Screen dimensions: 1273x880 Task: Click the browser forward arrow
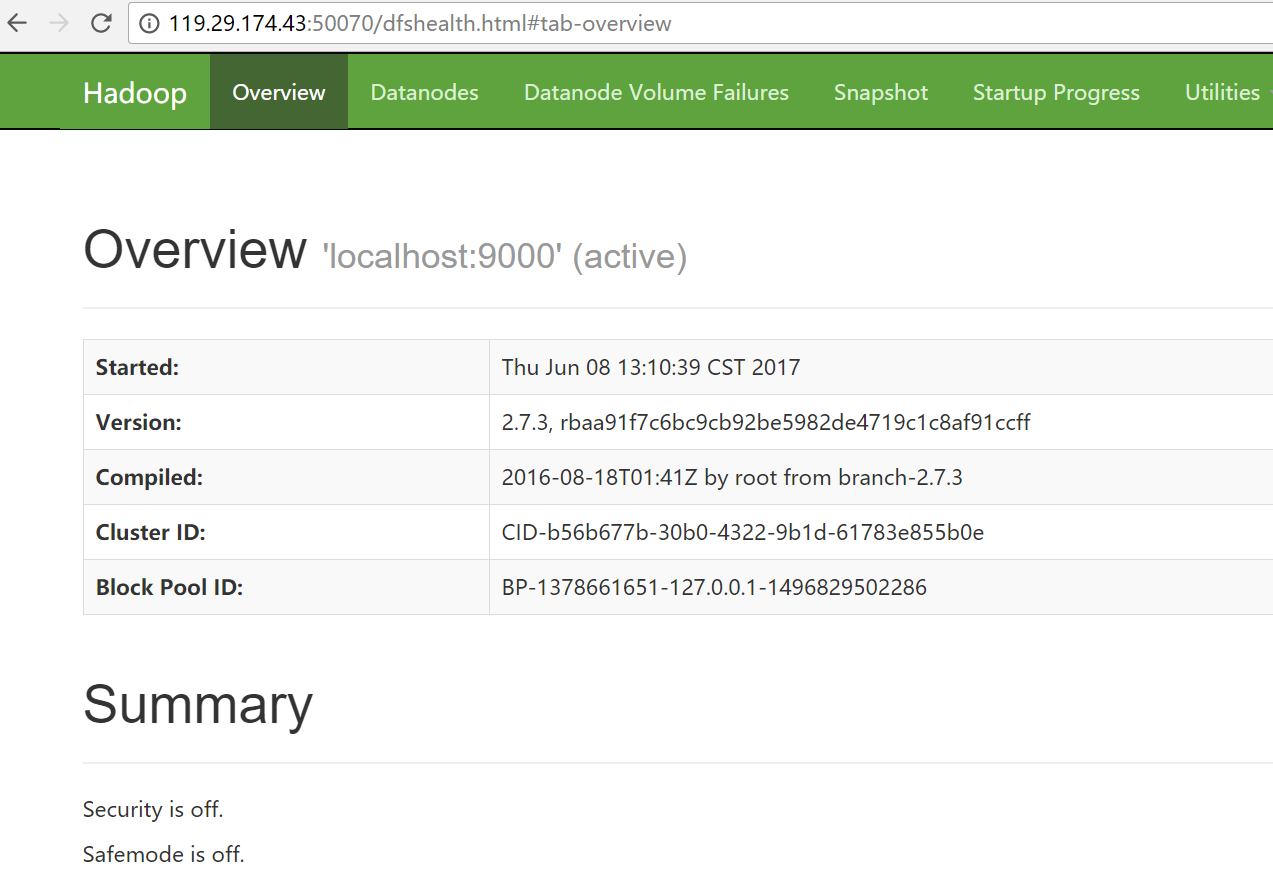pyautogui.click(x=59, y=23)
